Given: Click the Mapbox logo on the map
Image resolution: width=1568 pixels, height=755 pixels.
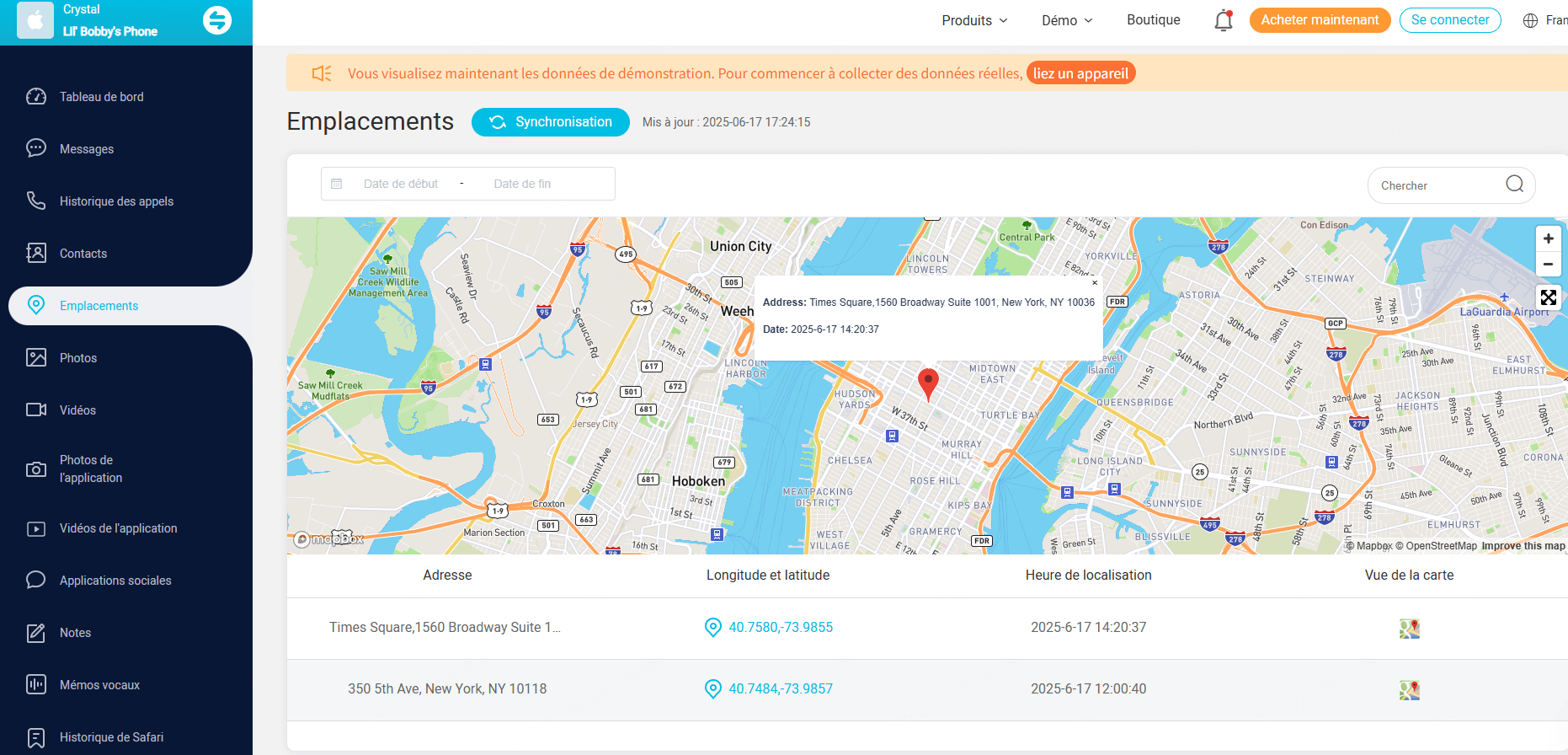Looking at the screenshot, I should [328, 538].
